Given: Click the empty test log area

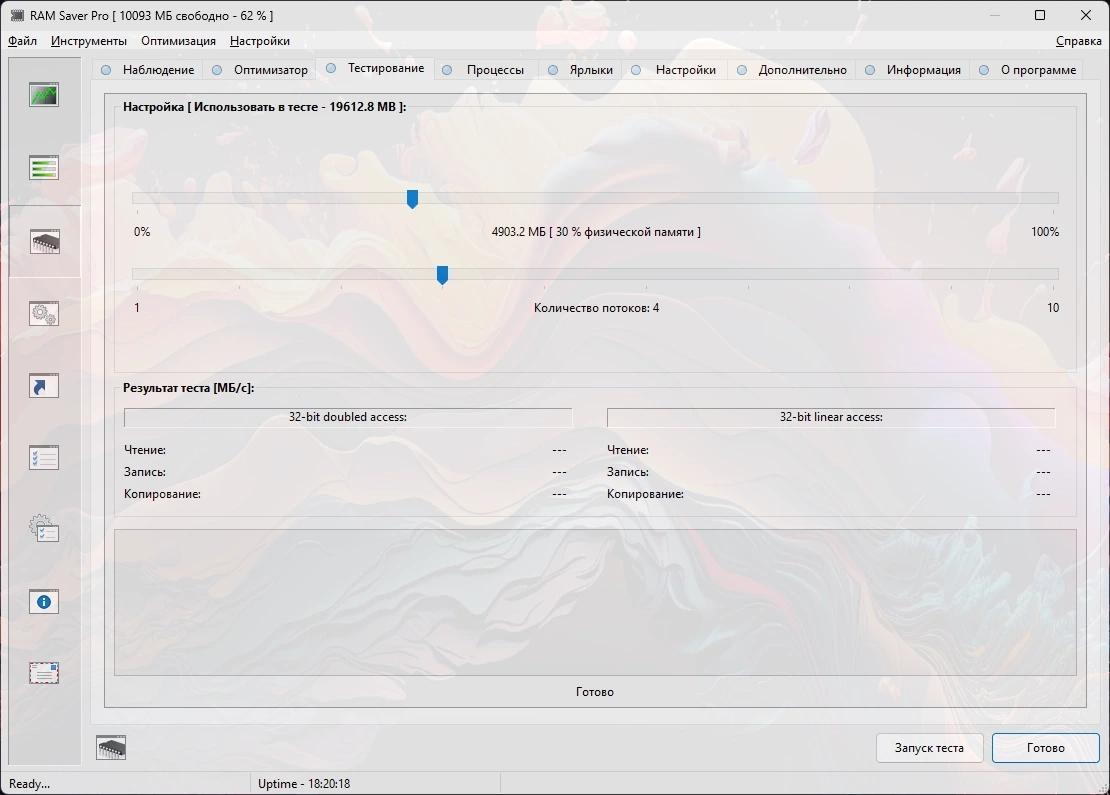Looking at the screenshot, I should pyautogui.click(x=595, y=602).
